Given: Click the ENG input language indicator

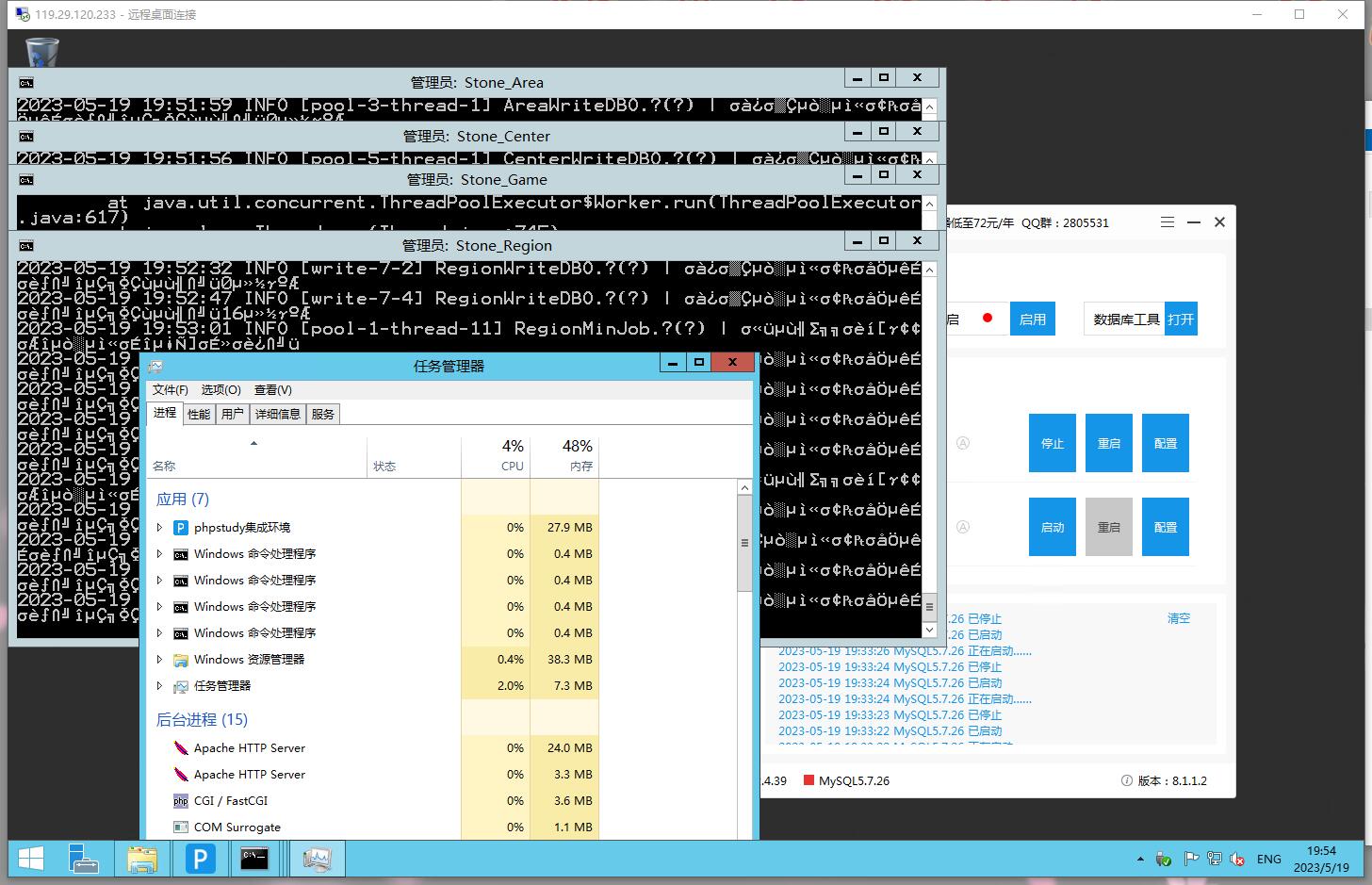Looking at the screenshot, I should 1269,859.
